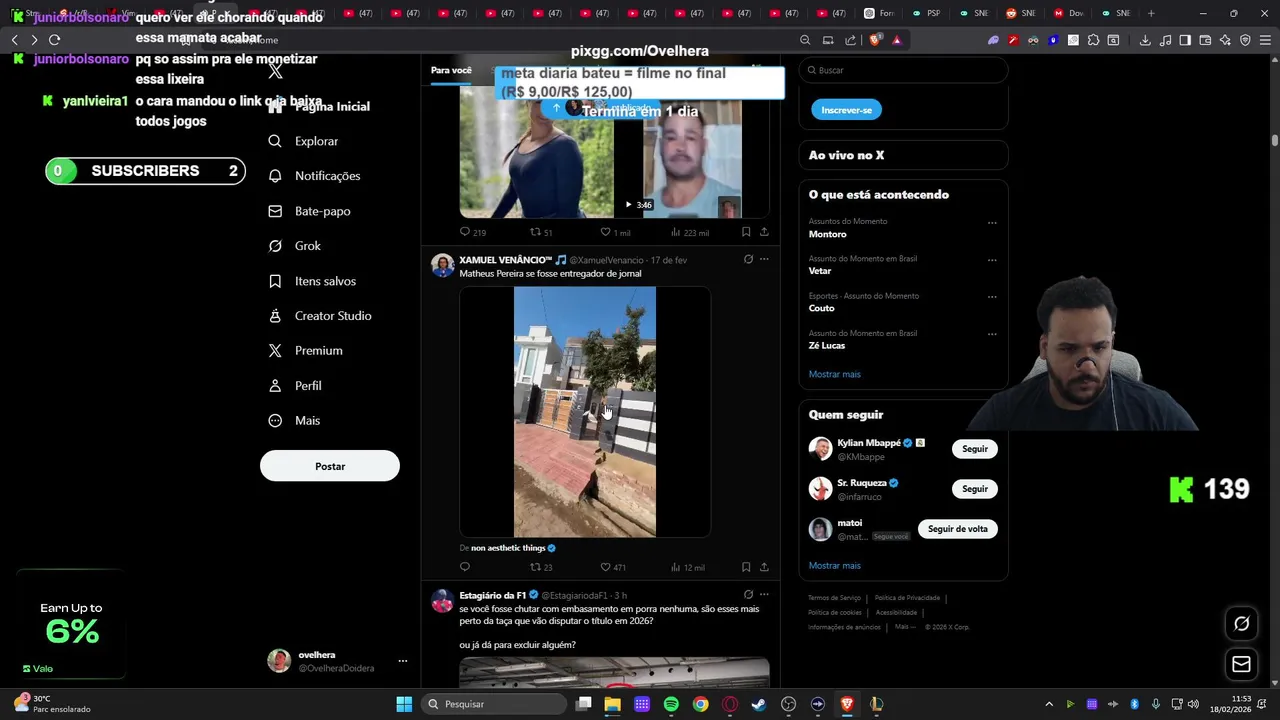The image size is (1280, 720).
Task: Open the Couto trending topic
Action: point(822,308)
